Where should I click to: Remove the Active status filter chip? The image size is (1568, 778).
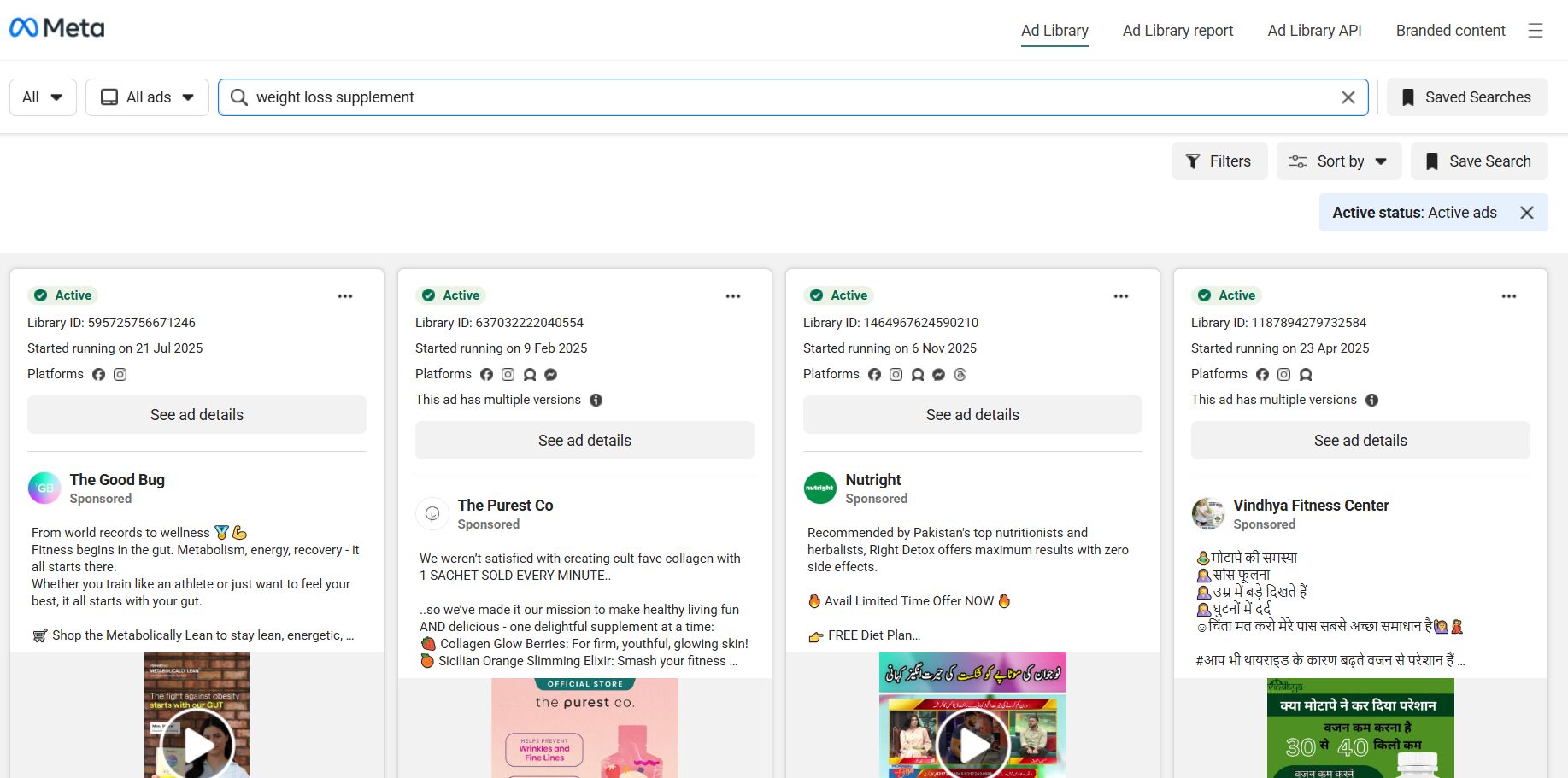pos(1527,213)
